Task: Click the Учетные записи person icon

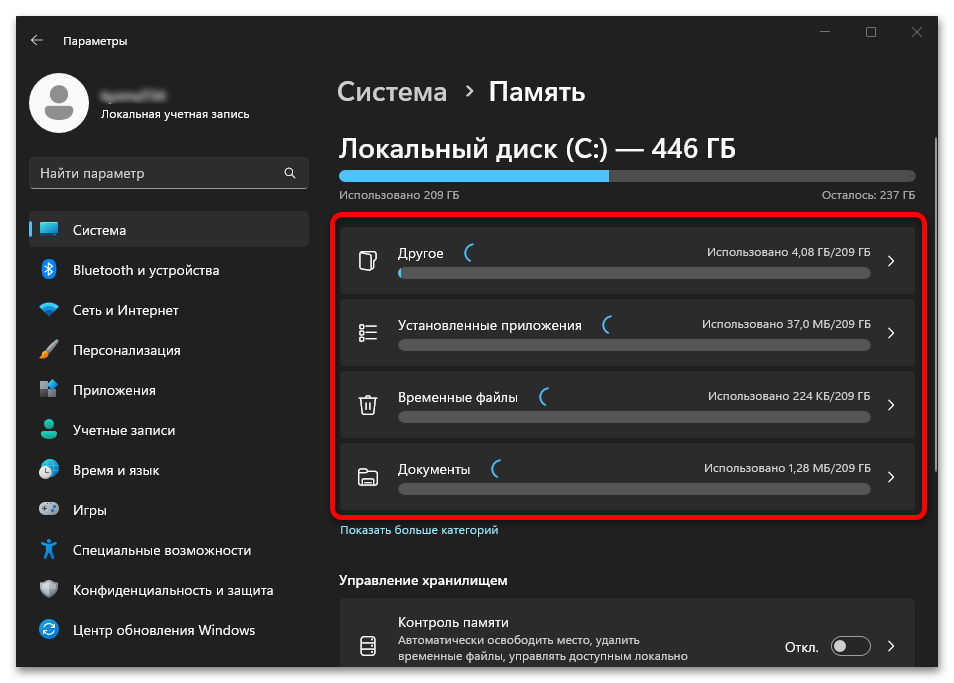Action: coord(49,429)
